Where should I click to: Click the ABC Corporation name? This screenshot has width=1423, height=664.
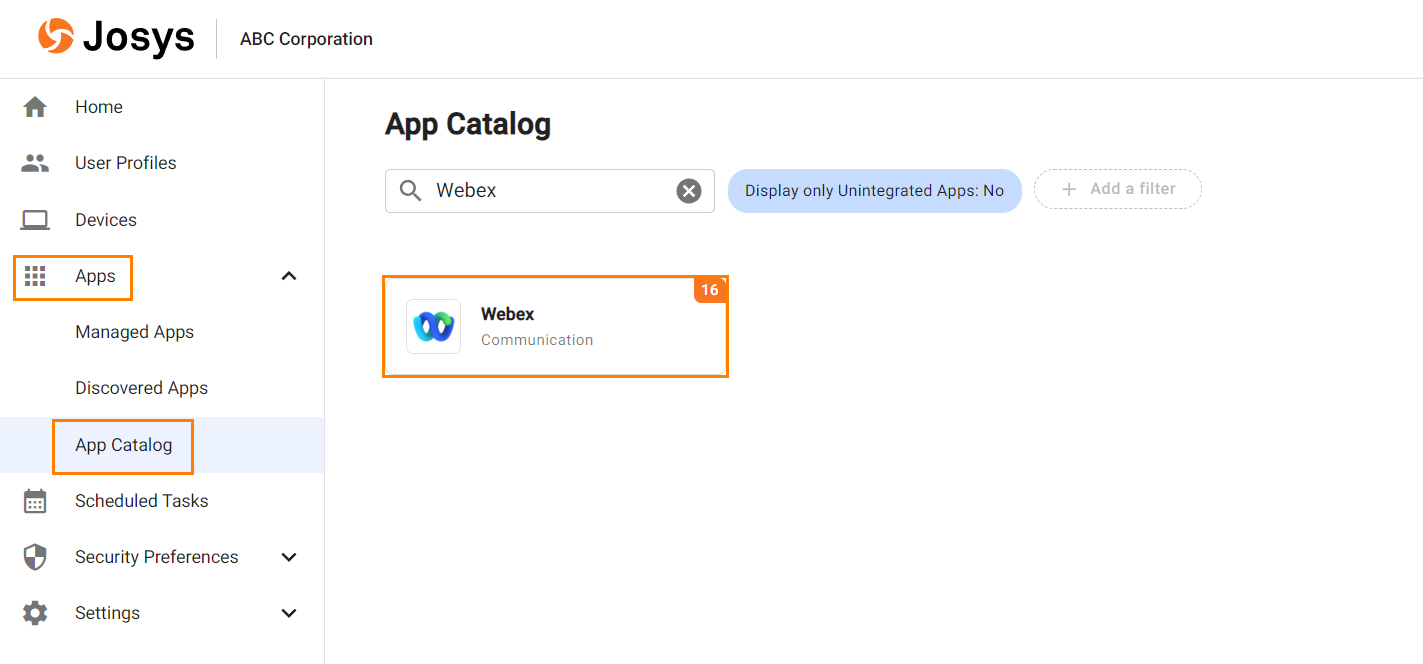click(x=306, y=39)
